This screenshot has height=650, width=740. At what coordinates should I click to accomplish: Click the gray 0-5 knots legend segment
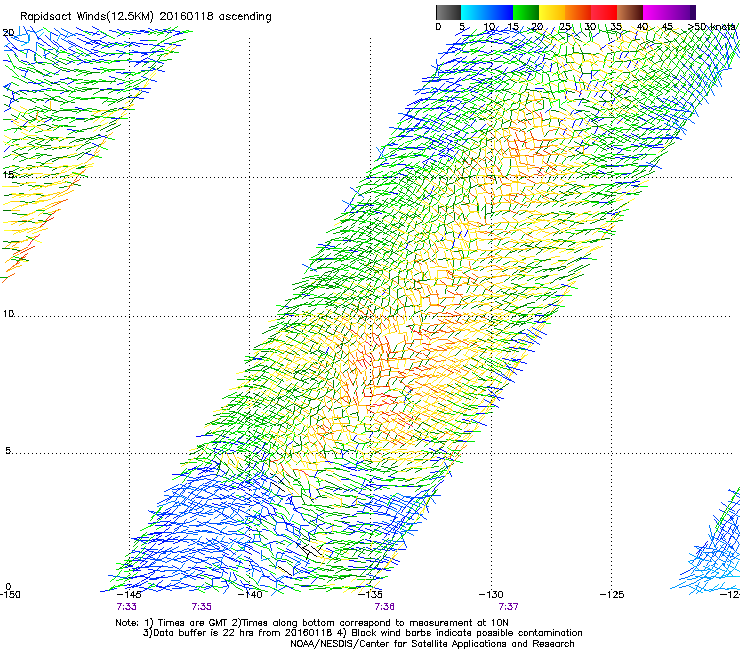(x=448, y=12)
